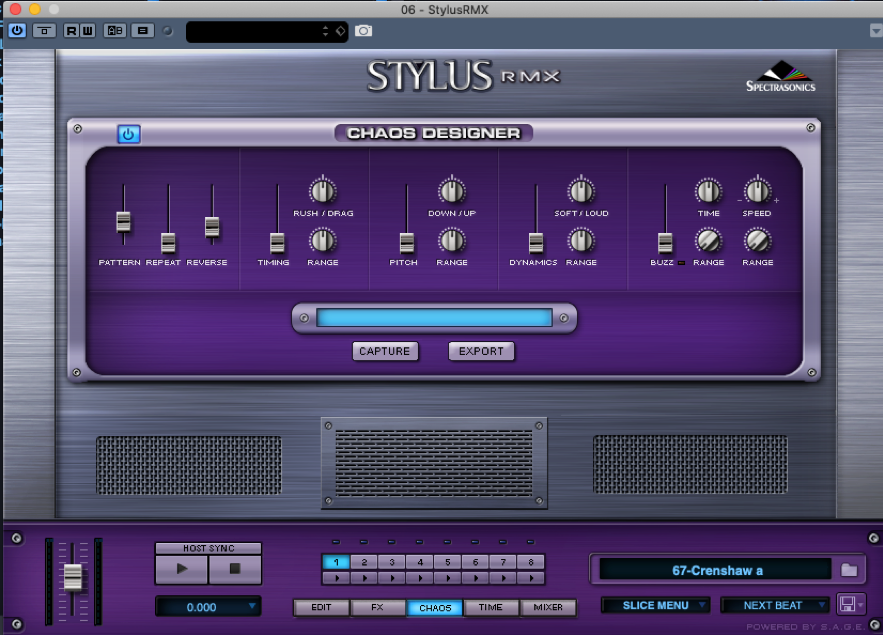Viewport: 883px width, 635px height.
Task: Switch to the MIXER page
Action: 548,607
